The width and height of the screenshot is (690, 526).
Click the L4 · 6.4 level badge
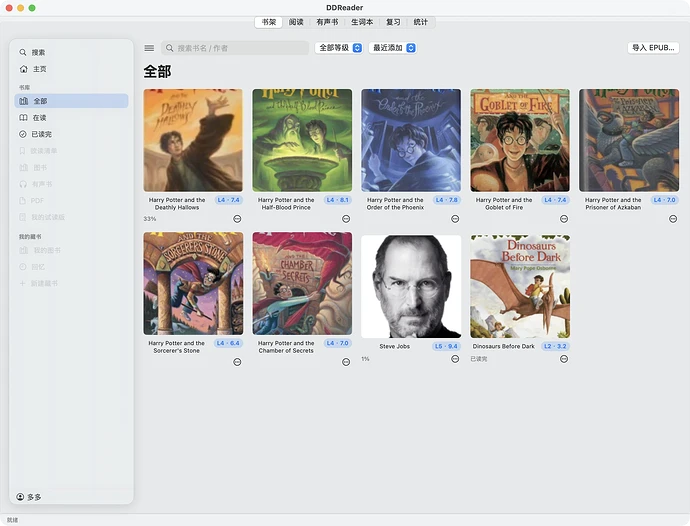(x=228, y=343)
